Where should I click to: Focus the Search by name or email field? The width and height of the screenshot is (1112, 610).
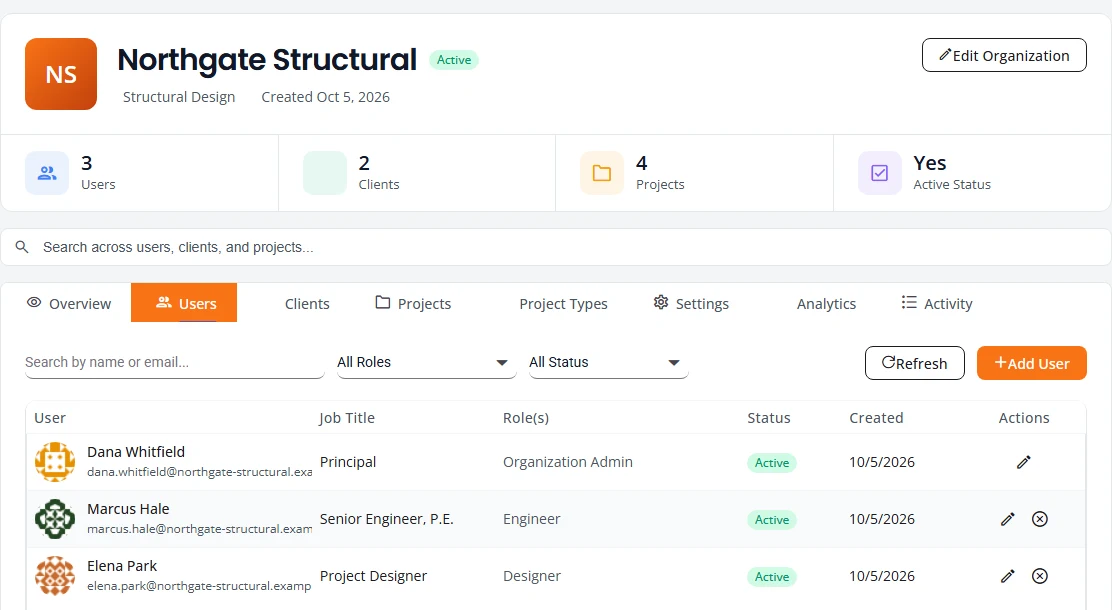point(174,362)
